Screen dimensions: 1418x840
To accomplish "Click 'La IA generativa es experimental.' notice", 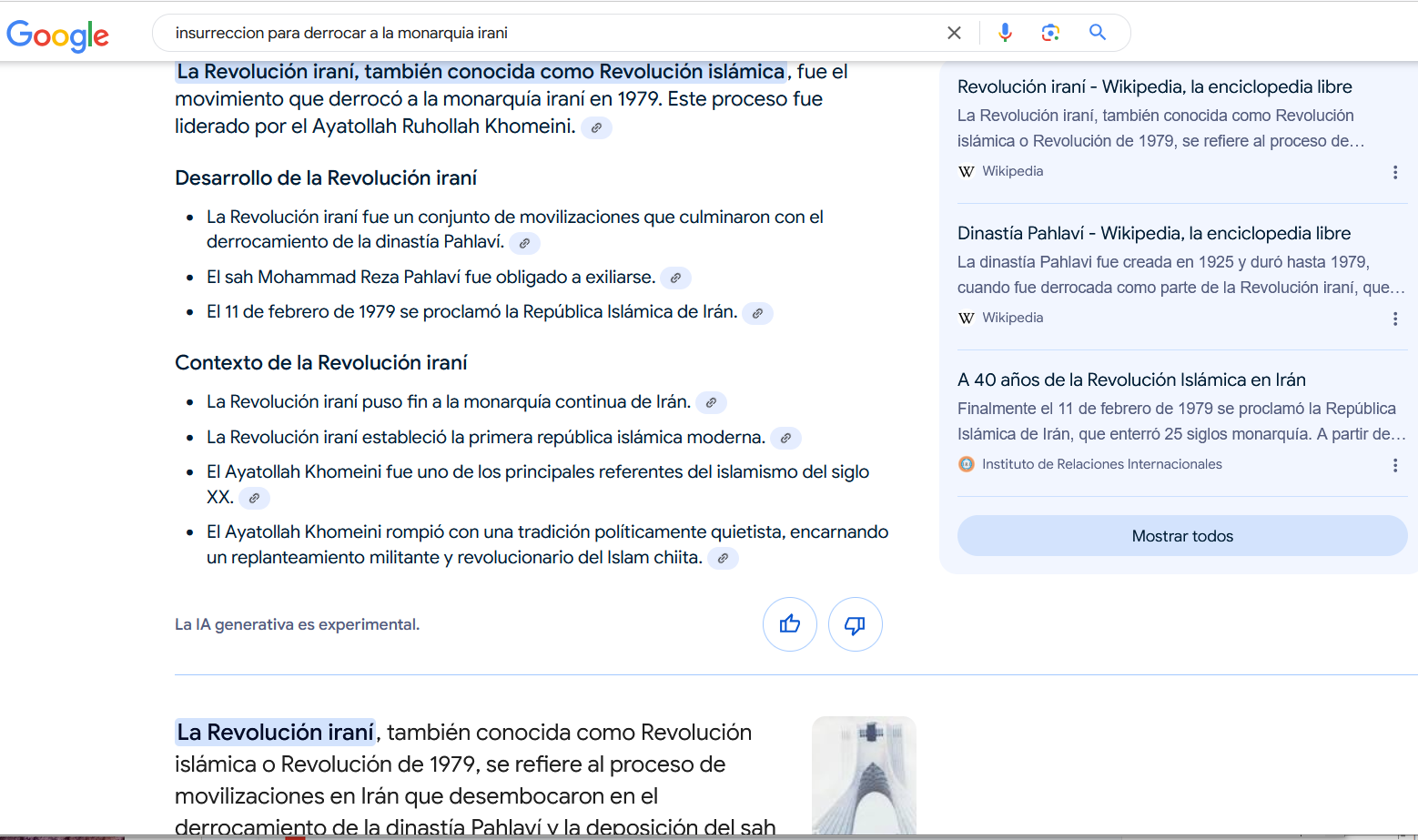I will (x=298, y=624).
